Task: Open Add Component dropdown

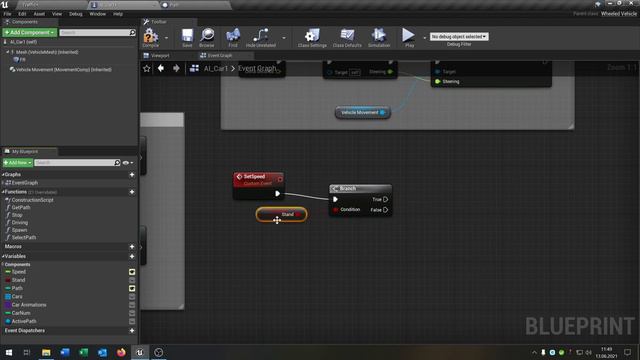Action: click(x=29, y=32)
